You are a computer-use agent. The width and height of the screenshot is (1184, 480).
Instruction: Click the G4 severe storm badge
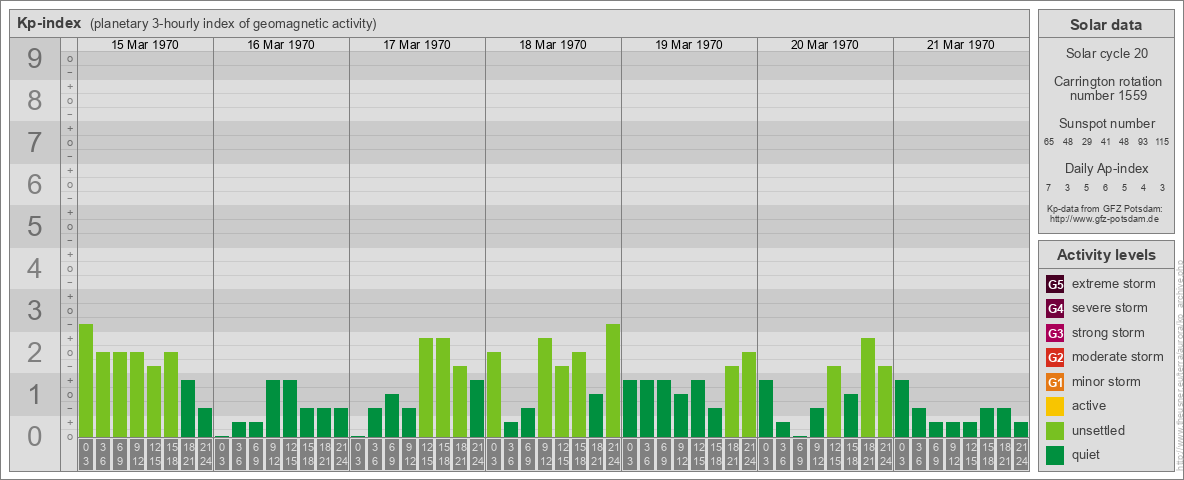[1056, 309]
